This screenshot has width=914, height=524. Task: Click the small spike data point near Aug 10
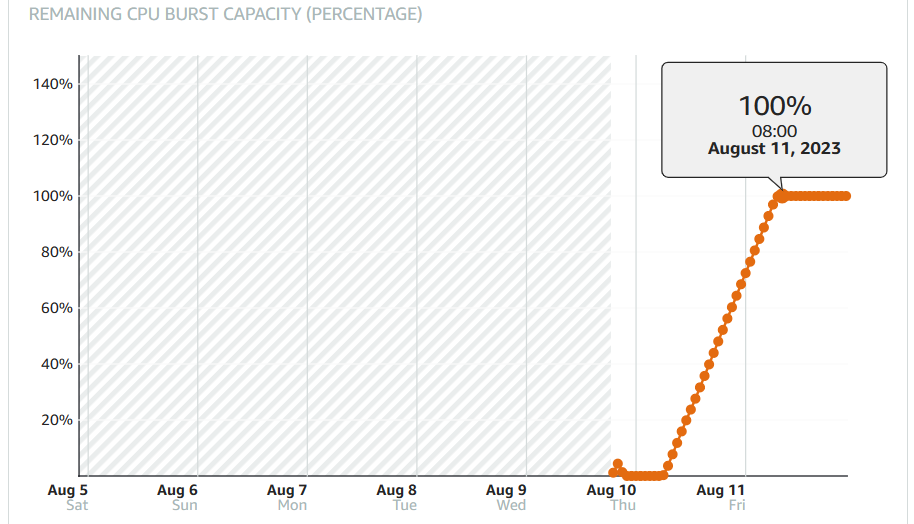(618, 465)
